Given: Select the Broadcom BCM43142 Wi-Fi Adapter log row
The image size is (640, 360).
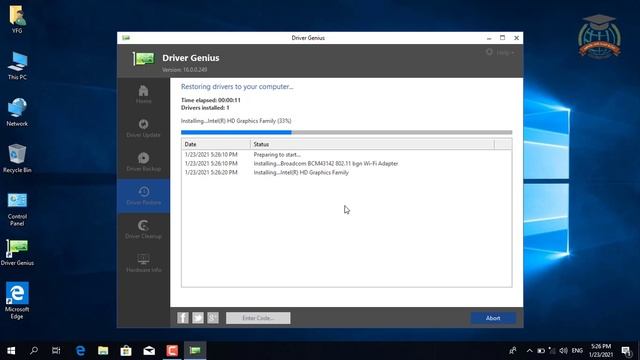Looking at the screenshot, I should [347, 163].
